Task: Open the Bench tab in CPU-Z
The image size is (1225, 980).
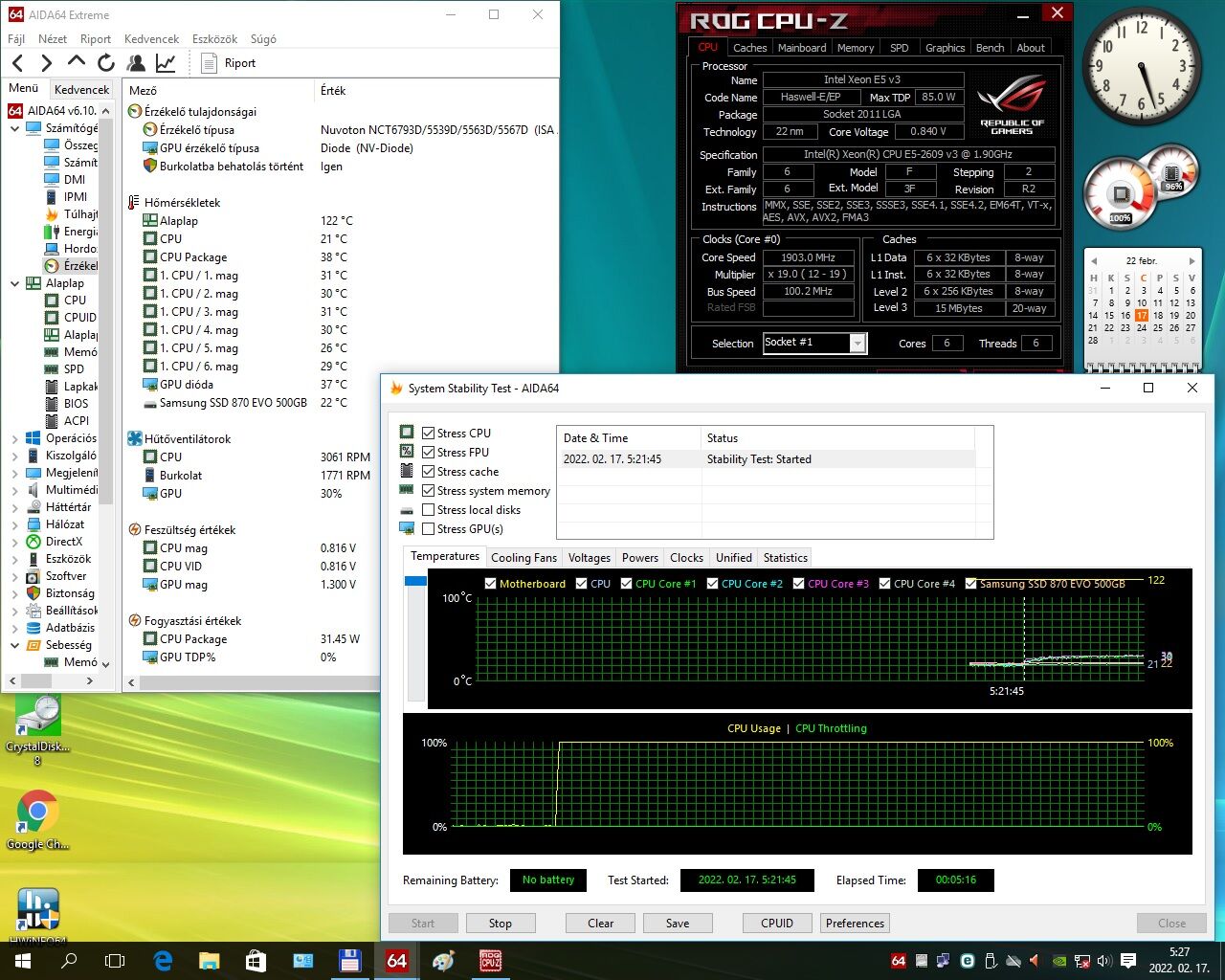Action: [991, 48]
